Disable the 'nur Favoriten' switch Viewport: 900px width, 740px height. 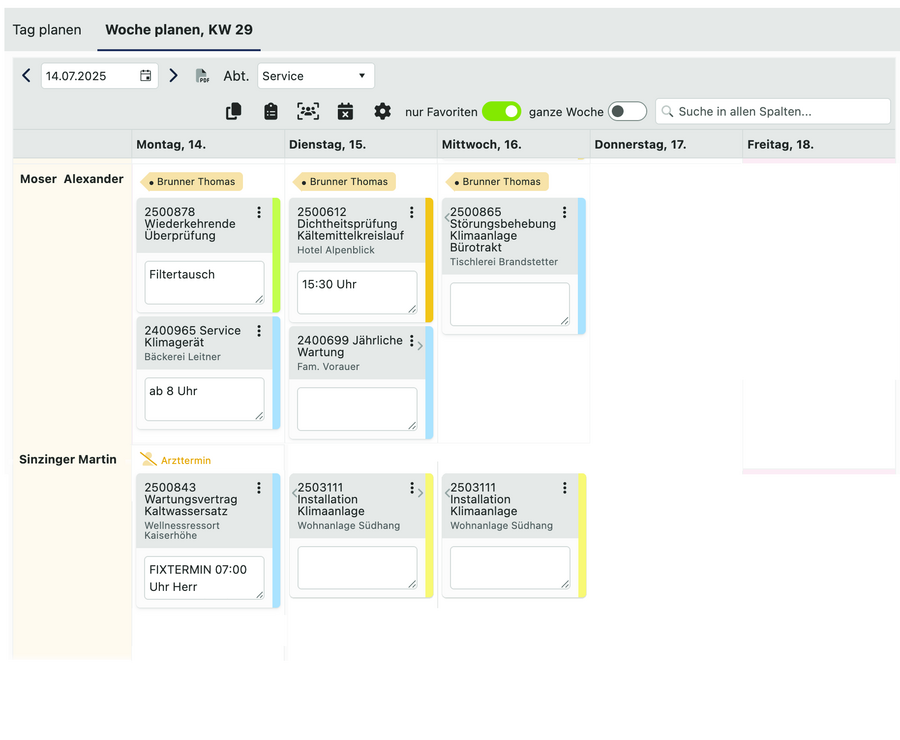coord(501,112)
